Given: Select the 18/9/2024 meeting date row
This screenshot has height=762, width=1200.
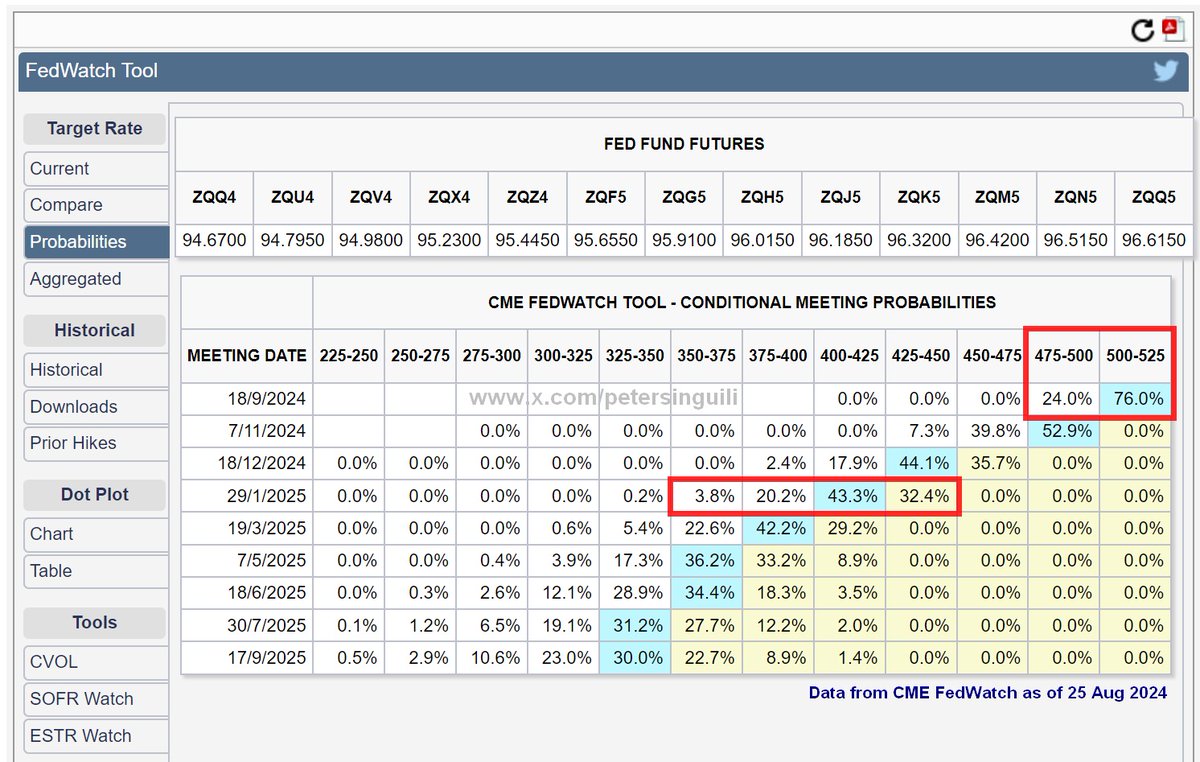Looking at the screenshot, I should pyautogui.click(x=676, y=398).
